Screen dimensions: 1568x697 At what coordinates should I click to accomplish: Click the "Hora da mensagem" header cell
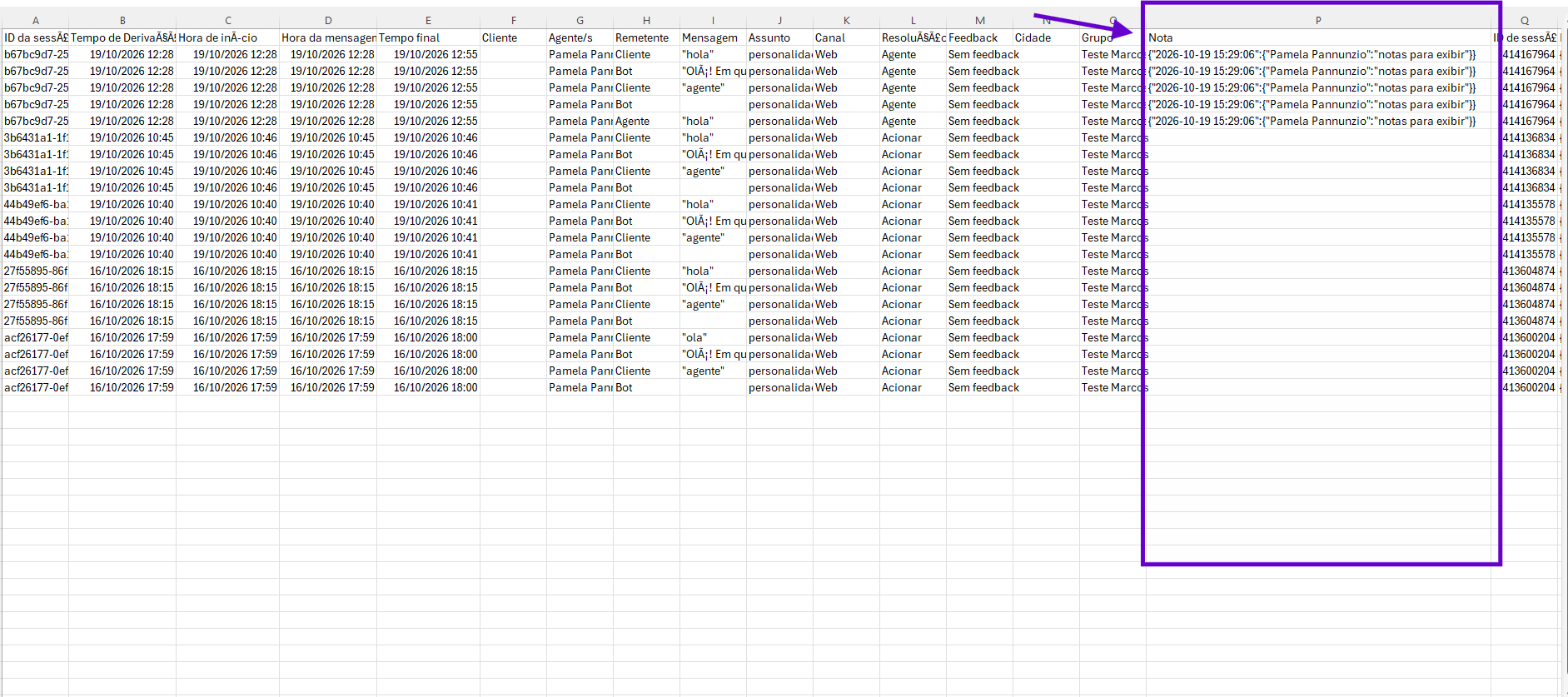[x=328, y=37]
